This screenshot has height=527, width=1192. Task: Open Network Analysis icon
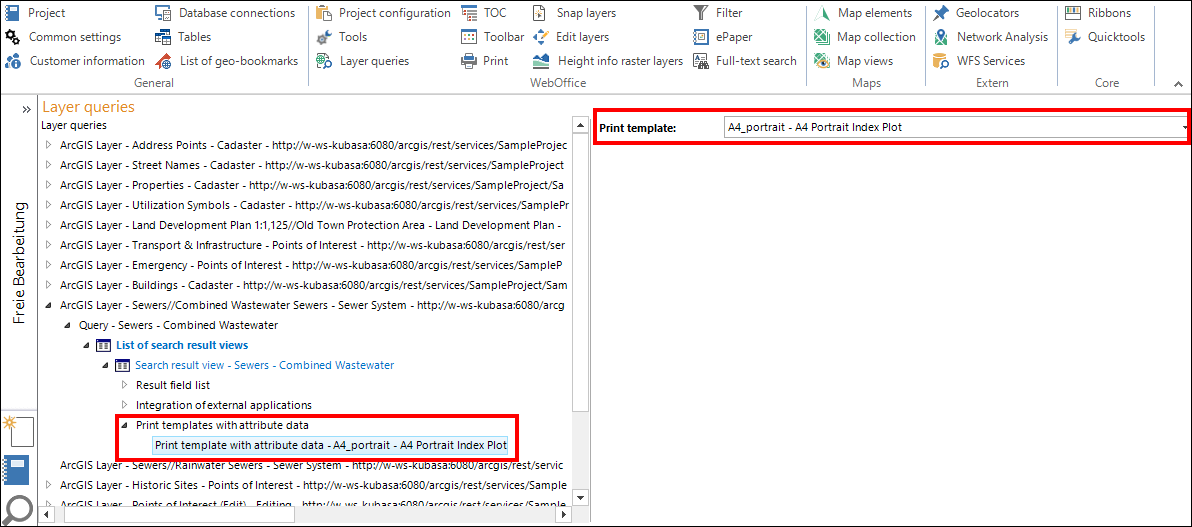coord(941,37)
